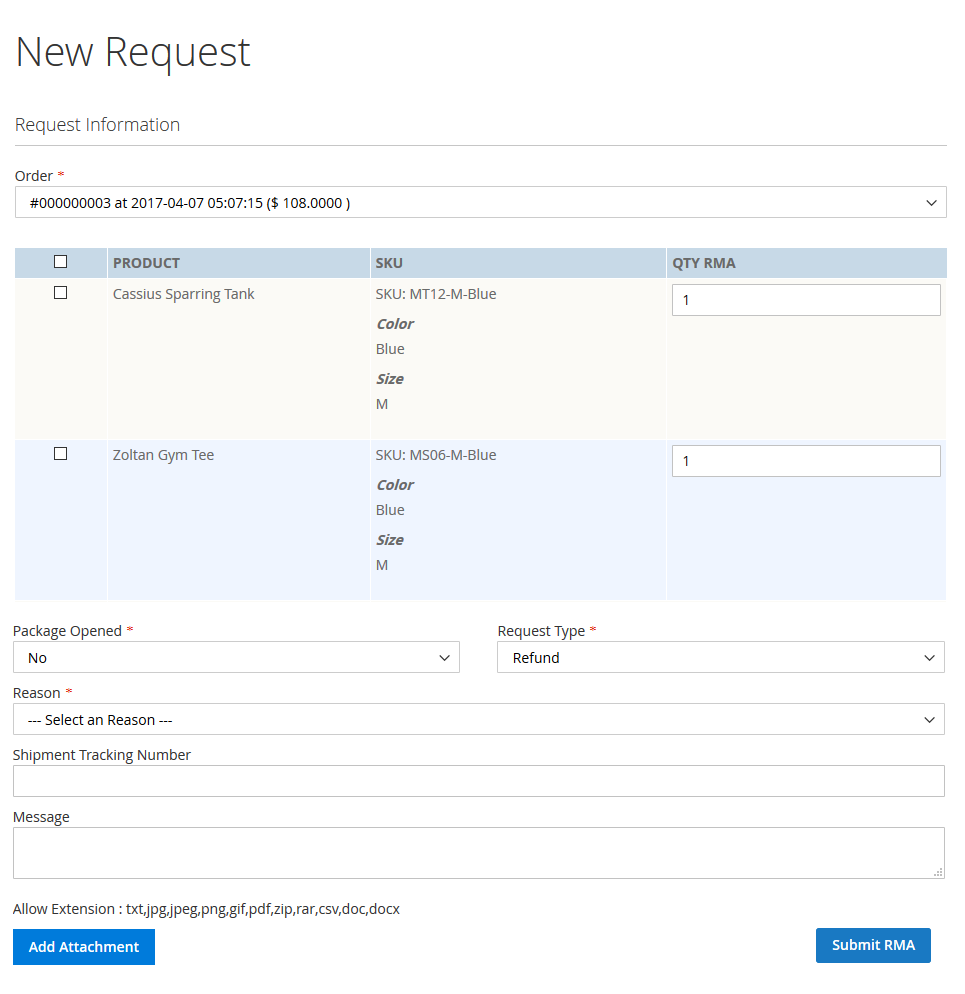Click into the Message text area
Screen dimensions: 965x994
pyautogui.click(x=479, y=853)
